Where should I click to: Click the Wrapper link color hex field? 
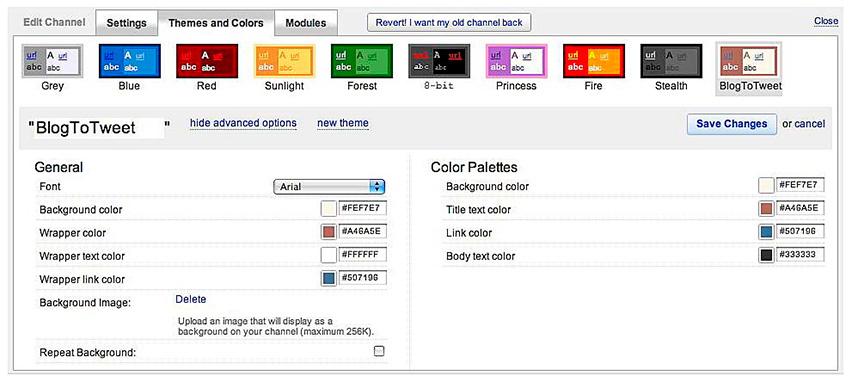[362, 278]
